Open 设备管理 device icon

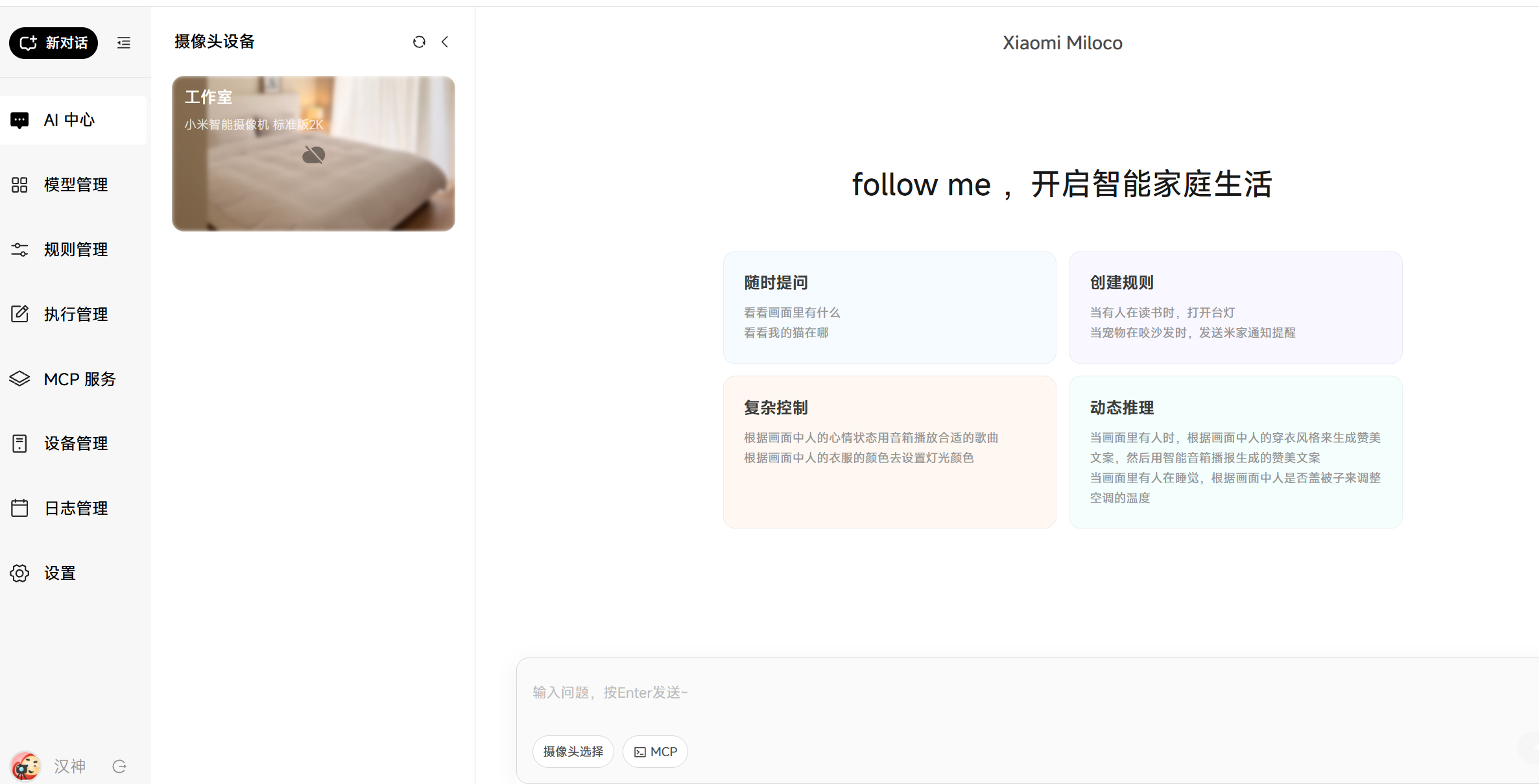[19, 444]
